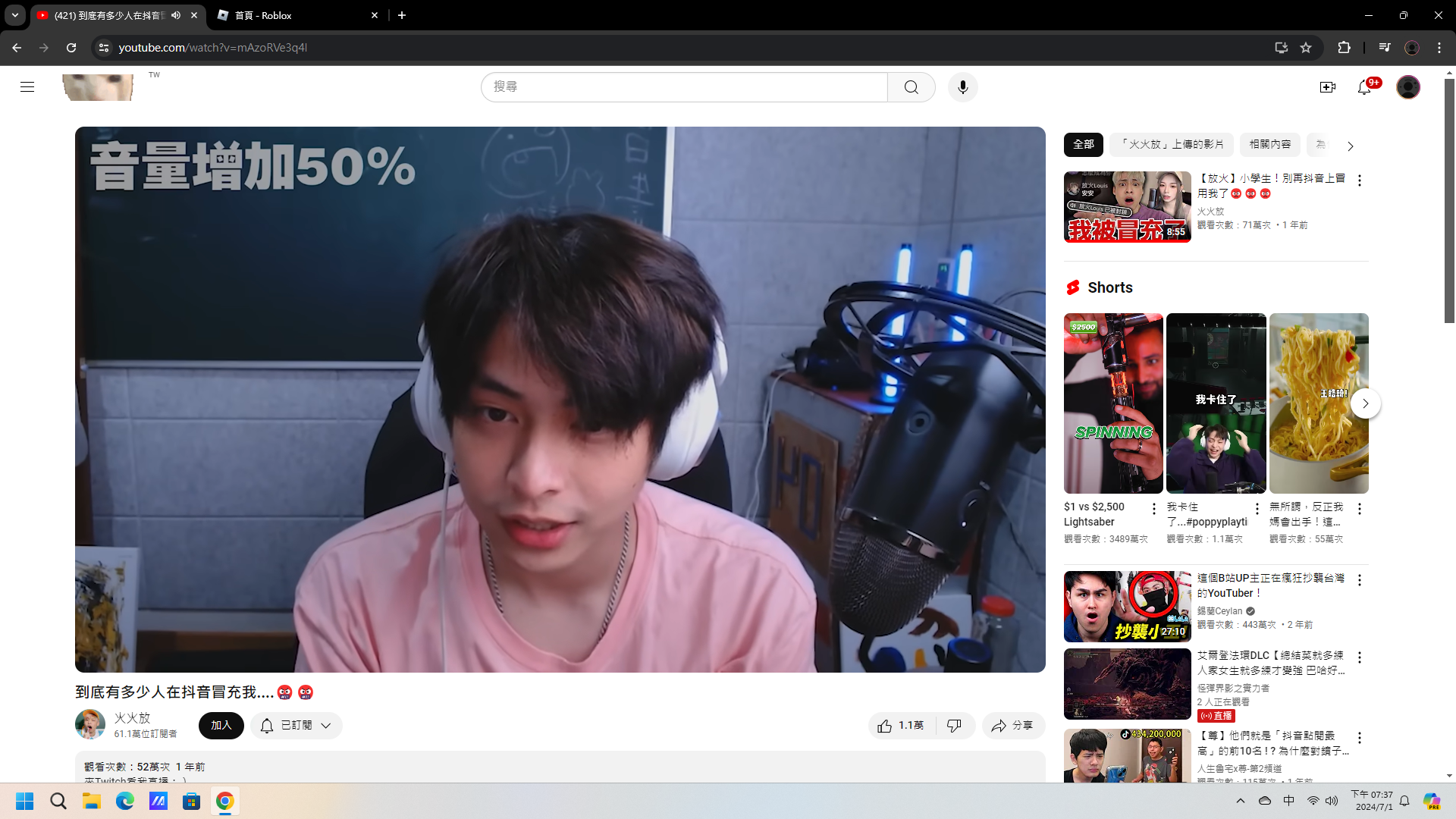Close the Roblox browser tab
This screenshot has height=819, width=1456.
[375, 15]
